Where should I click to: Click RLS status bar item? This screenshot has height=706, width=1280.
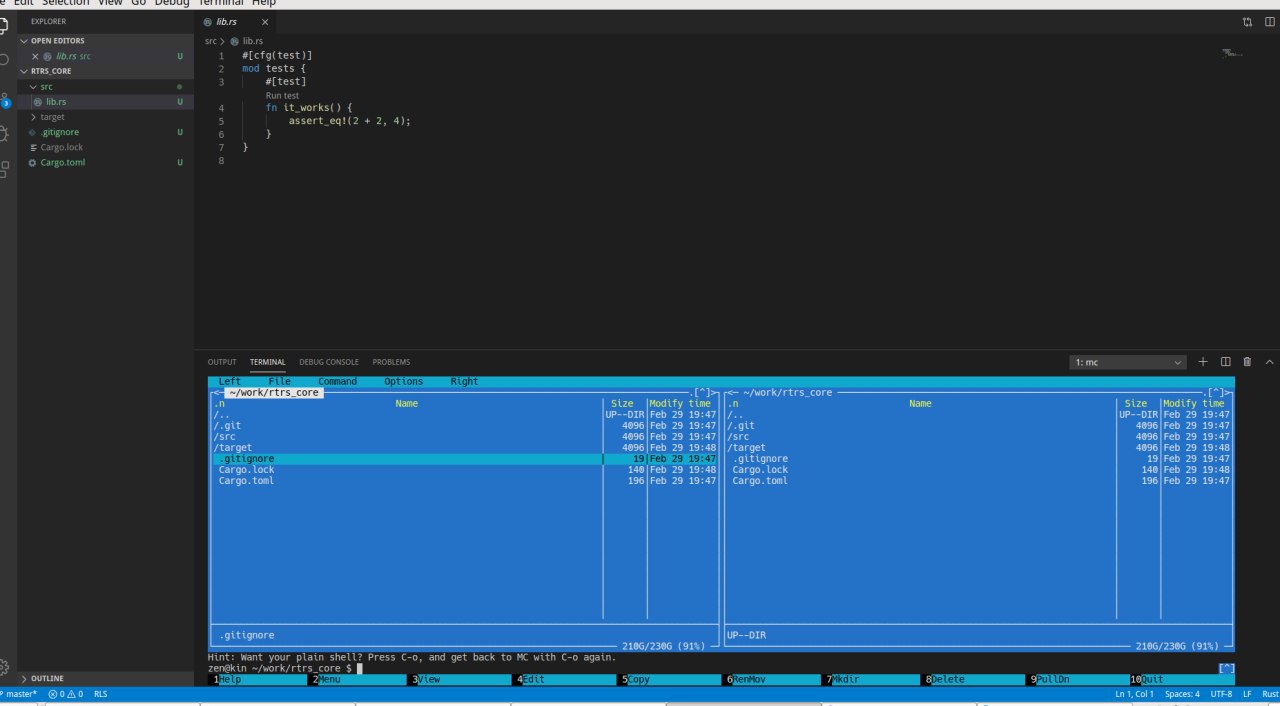coord(100,693)
